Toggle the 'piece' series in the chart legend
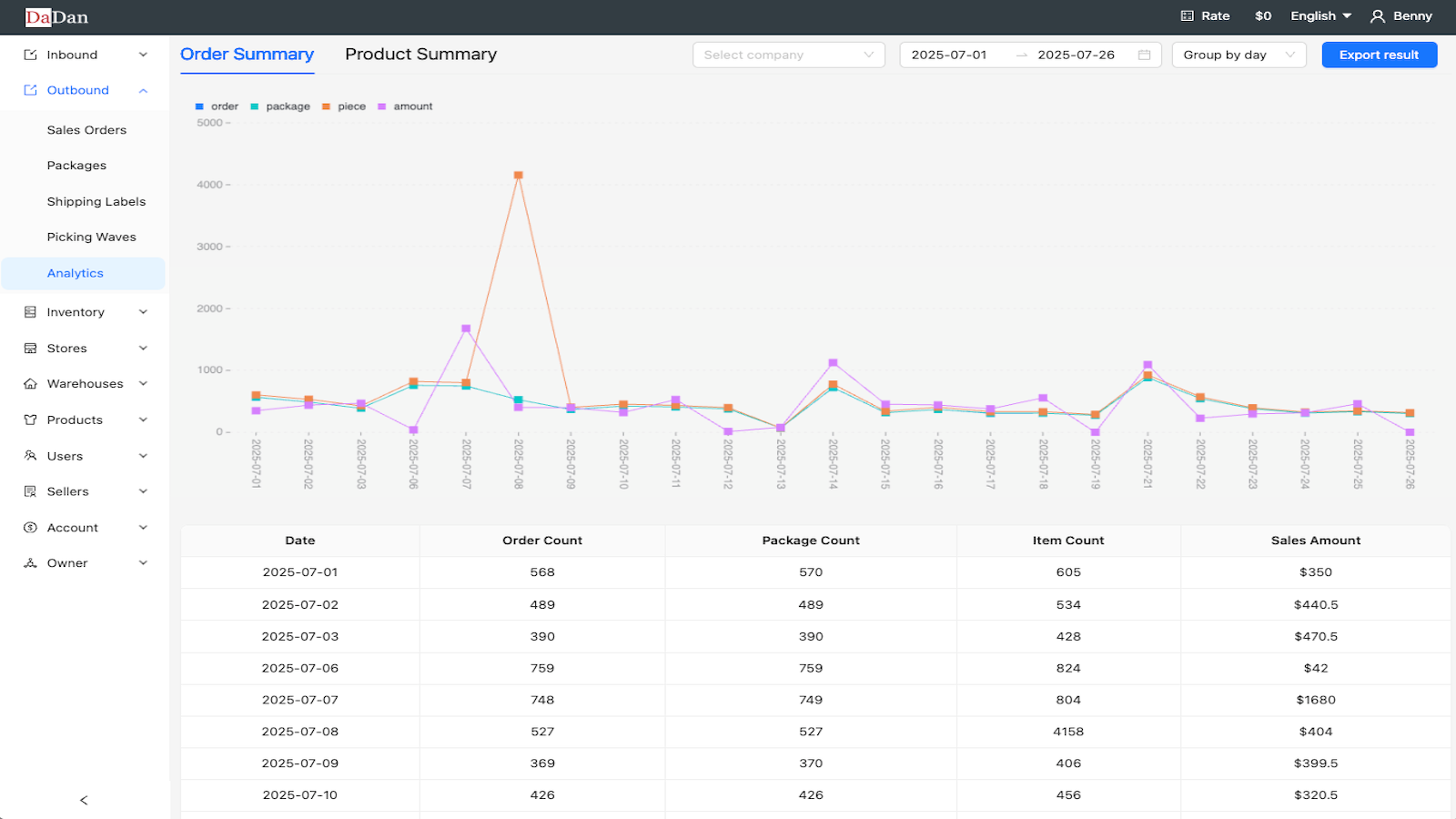This screenshot has width=1456, height=819. point(343,106)
